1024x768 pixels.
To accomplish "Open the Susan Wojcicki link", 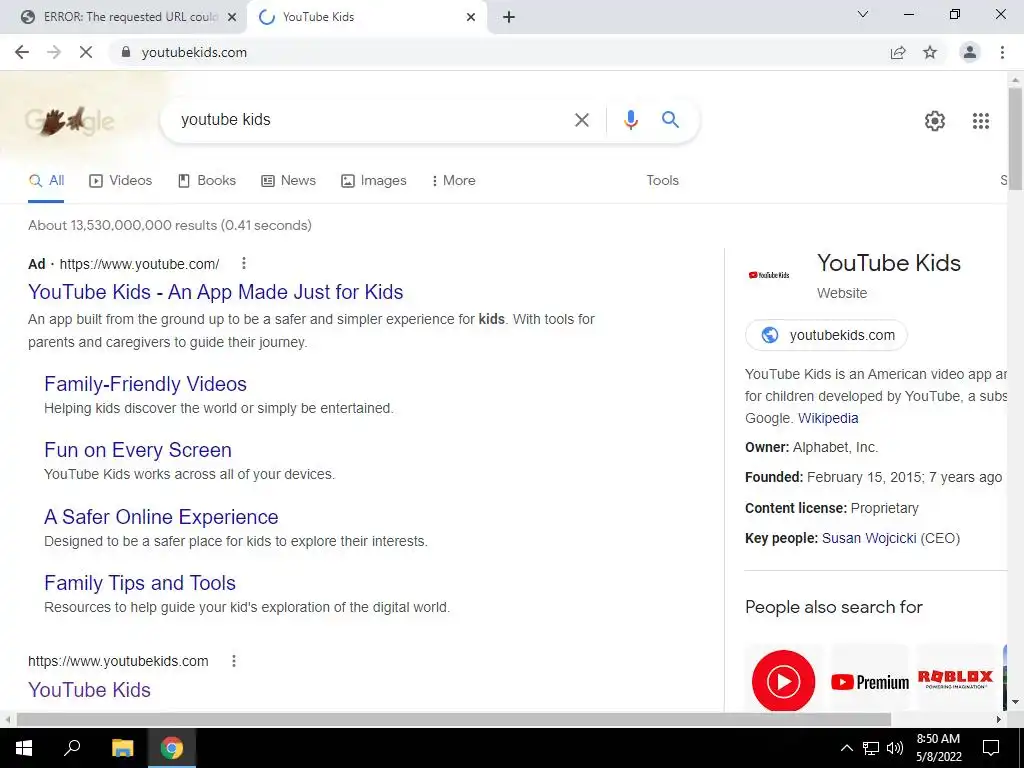I will (869, 538).
